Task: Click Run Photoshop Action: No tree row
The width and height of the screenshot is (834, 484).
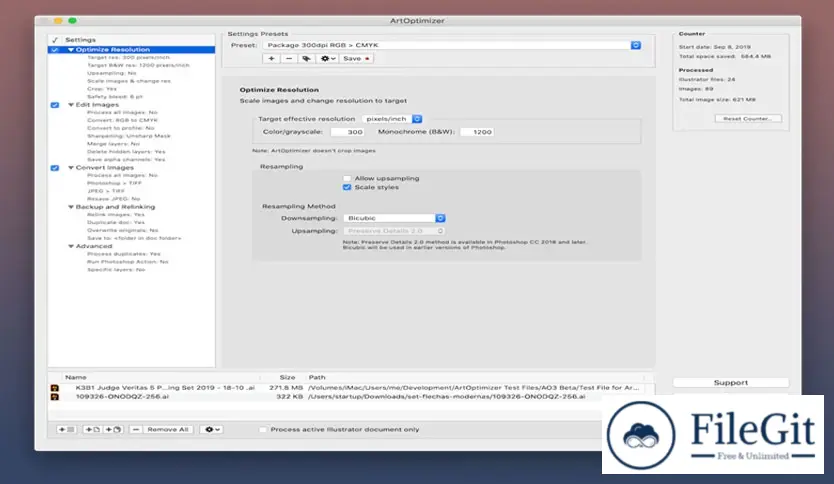Action: click(x=128, y=262)
